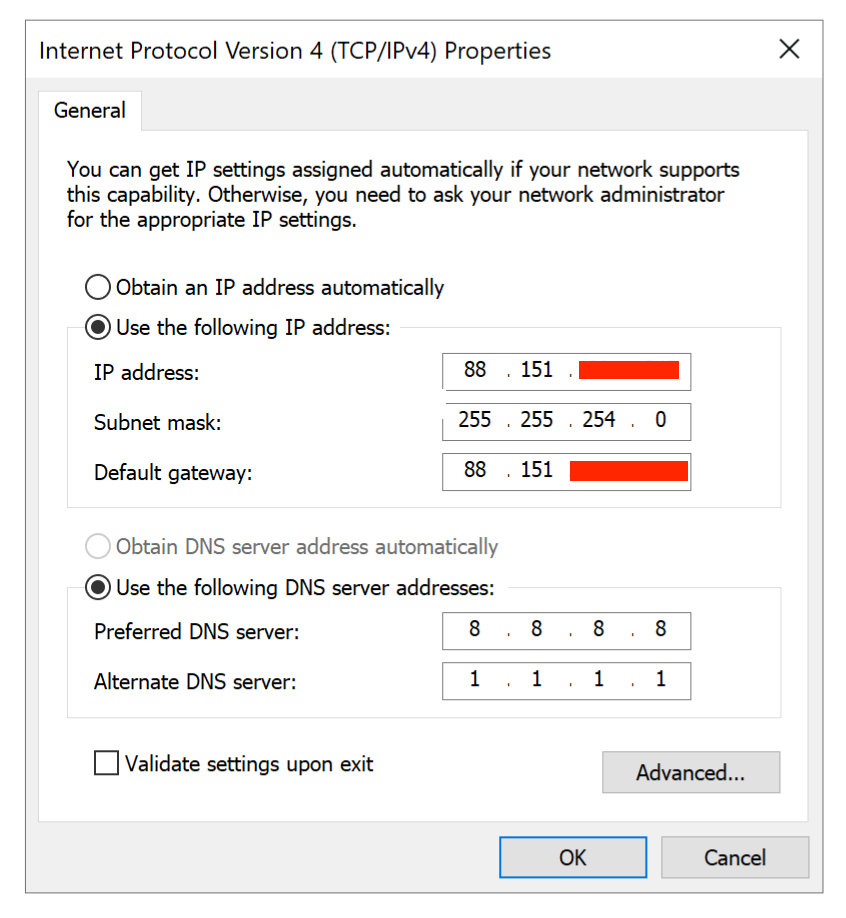Click the Preferred DNS server last octet

660,629
